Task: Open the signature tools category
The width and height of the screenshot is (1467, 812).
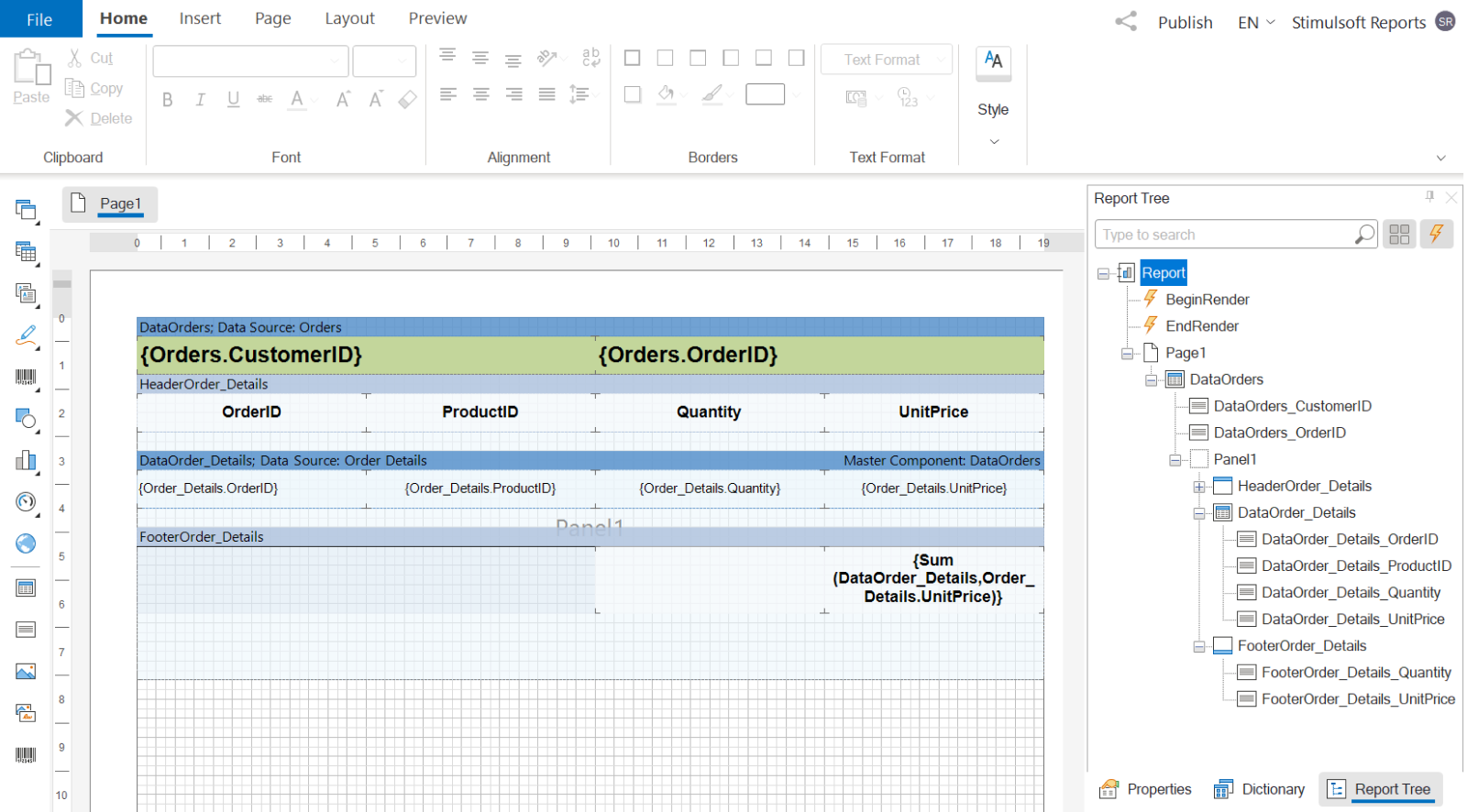Action: [x=26, y=335]
